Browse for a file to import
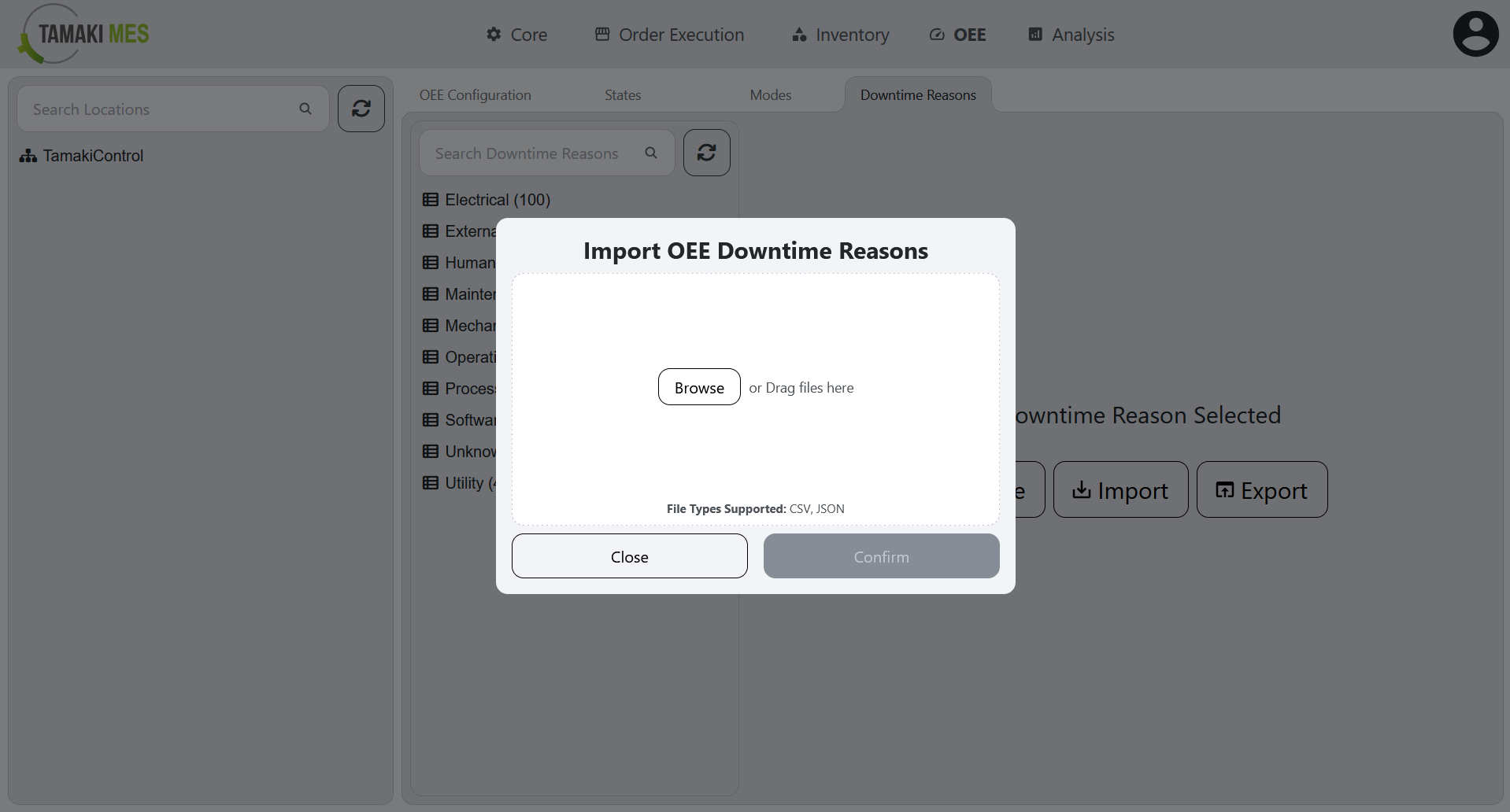Viewport: 1510px width, 812px height. (x=698, y=386)
